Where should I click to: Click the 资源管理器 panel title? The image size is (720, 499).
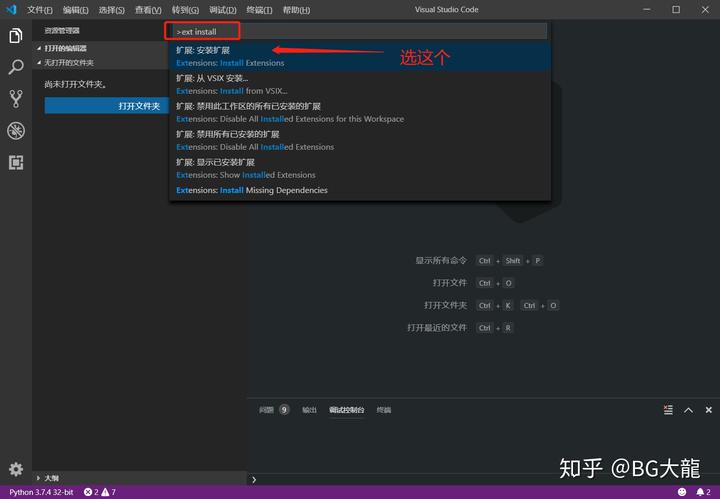(x=62, y=31)
